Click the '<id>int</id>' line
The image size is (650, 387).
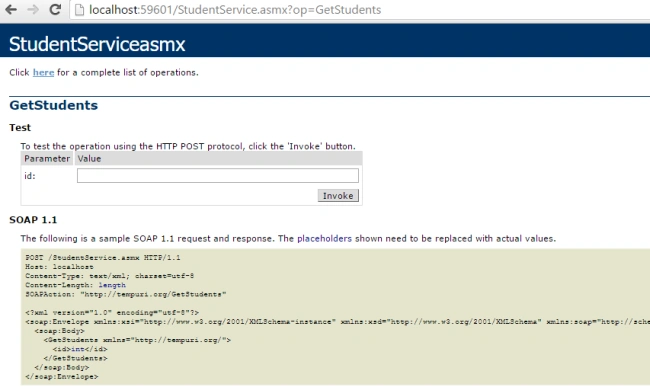80,349
